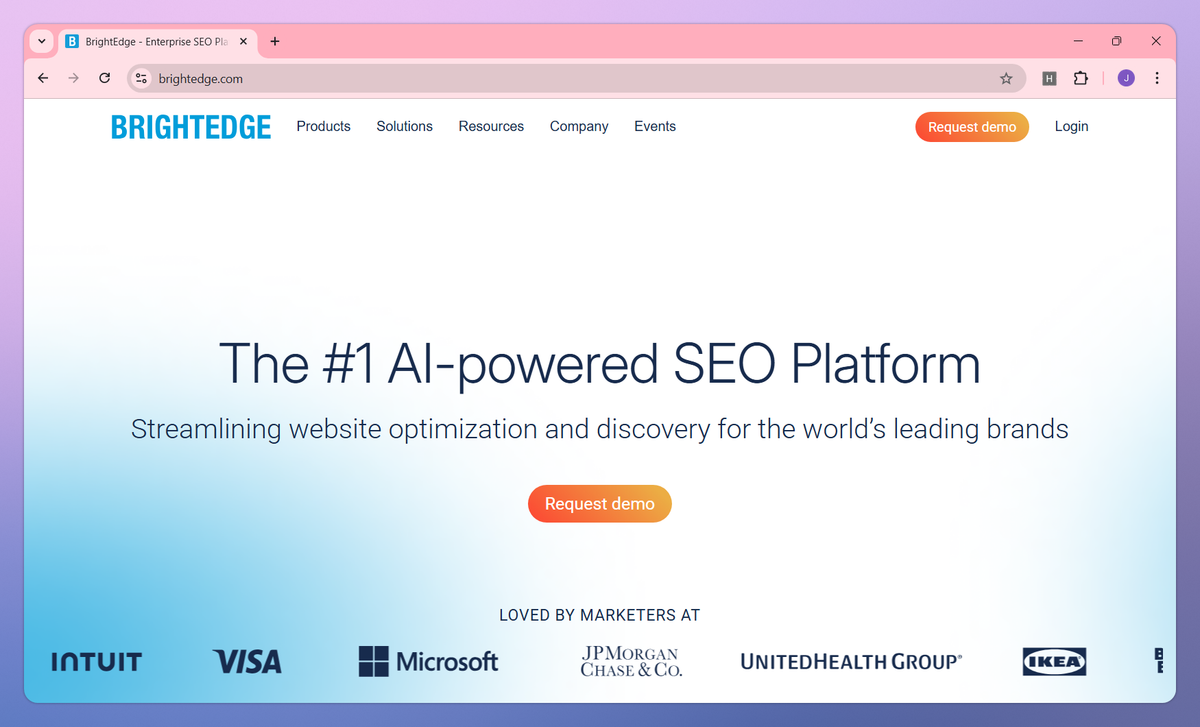This screenshot has height=727, width=1200.
Task: Reload the page with refresh icon
Action: click(x=104, y=78)
